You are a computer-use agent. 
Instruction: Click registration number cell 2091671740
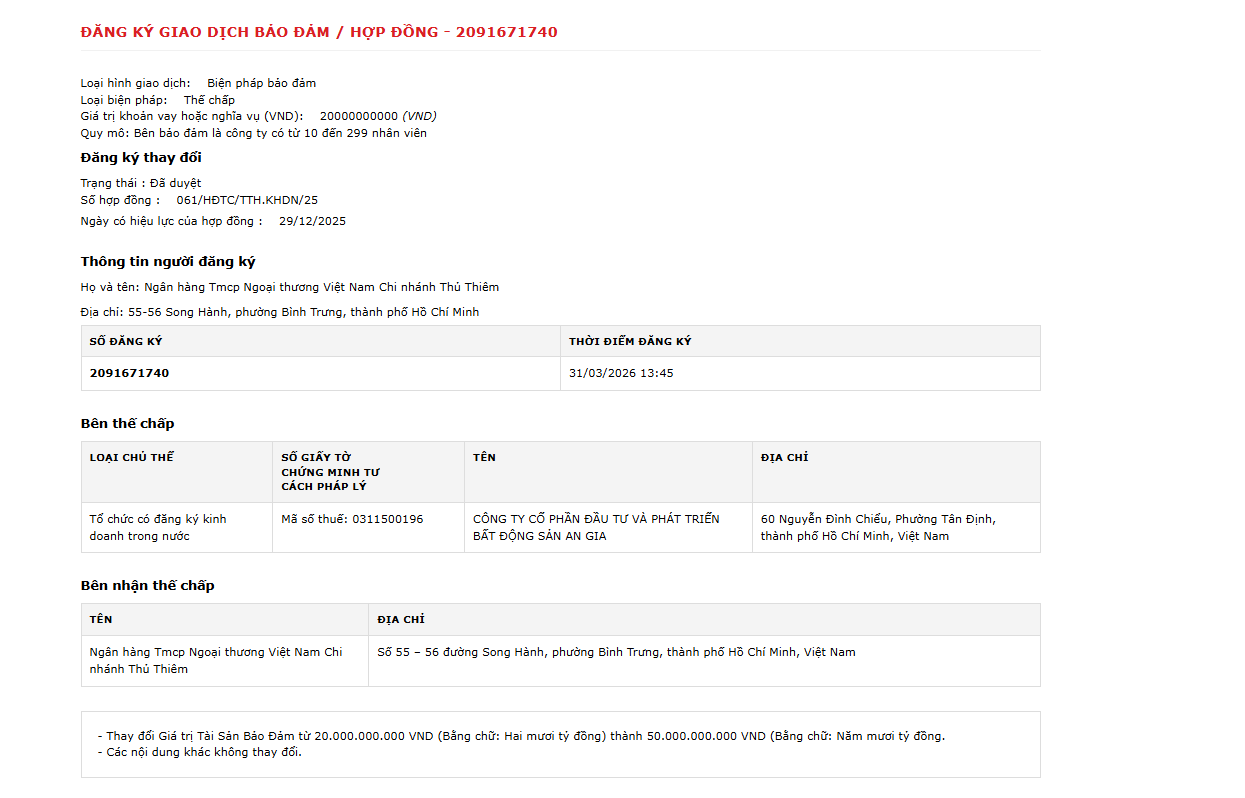(x=321, y=373)
